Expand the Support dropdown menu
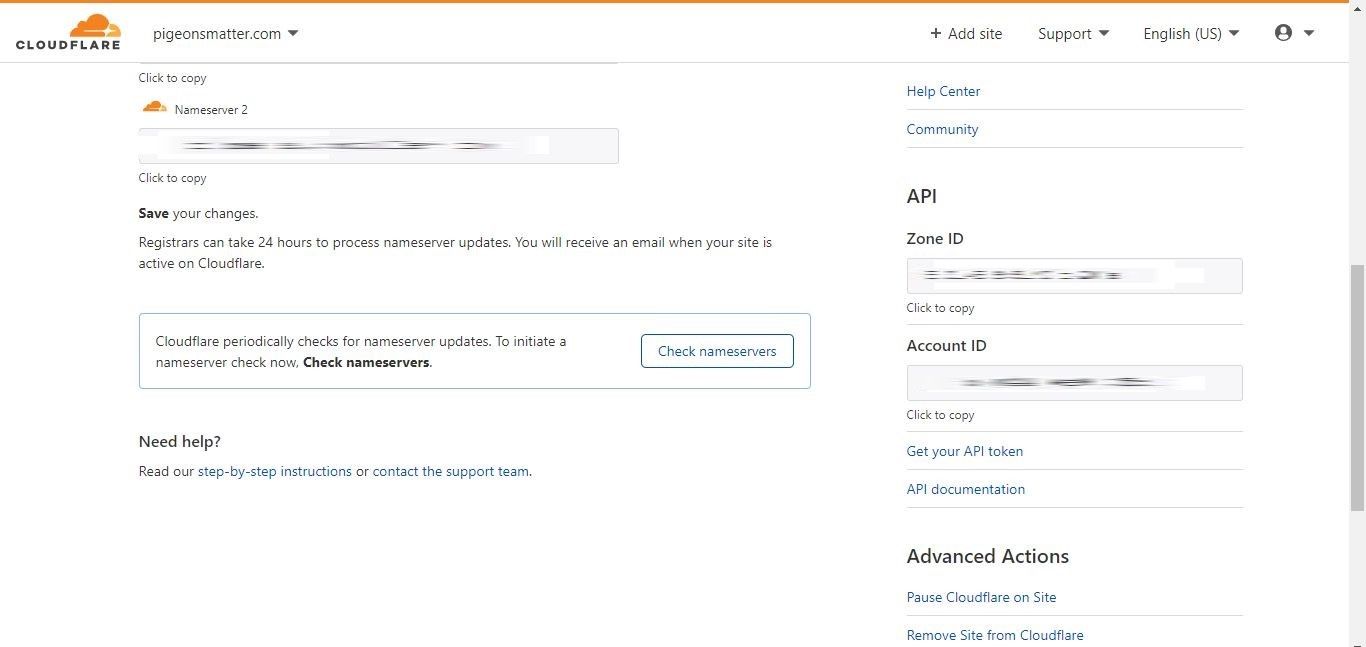This screenshot has width=1366, height=647. [x=1072, y=33]
